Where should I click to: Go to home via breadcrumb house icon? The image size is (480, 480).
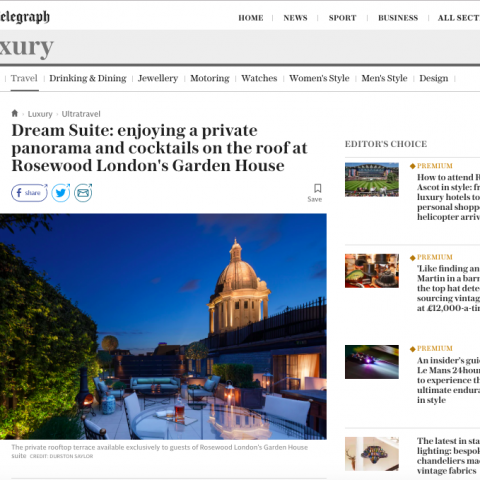coord(15,113)
